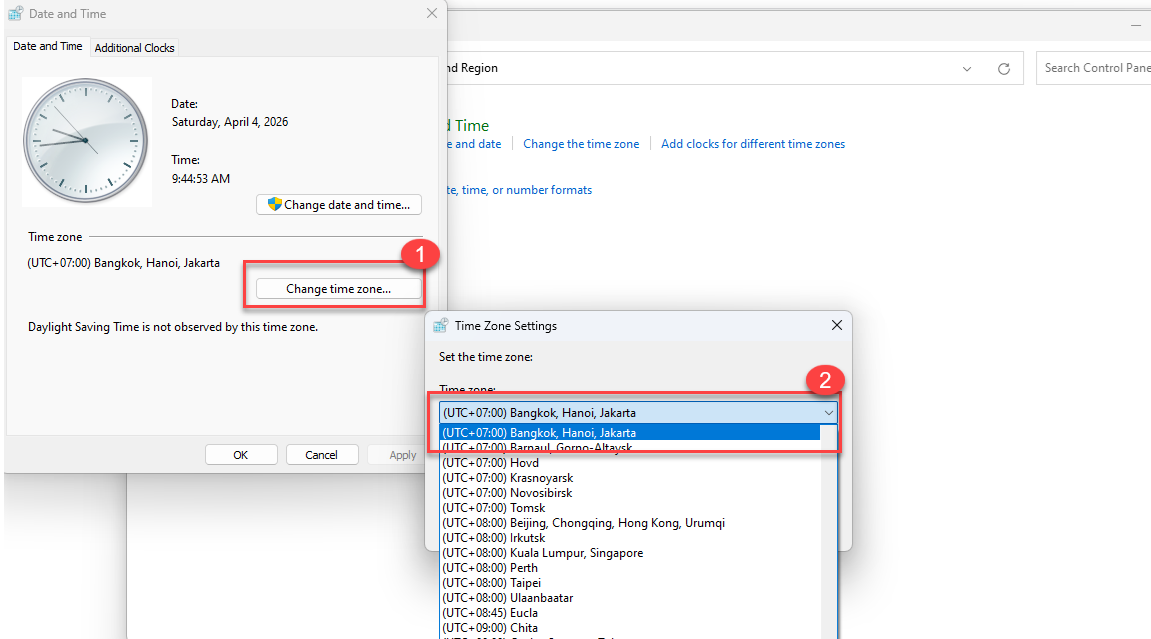Click the refresh icon in address bar
Image resolution: width=1151 pixels, height=639 pixels.
point(1004,69)
